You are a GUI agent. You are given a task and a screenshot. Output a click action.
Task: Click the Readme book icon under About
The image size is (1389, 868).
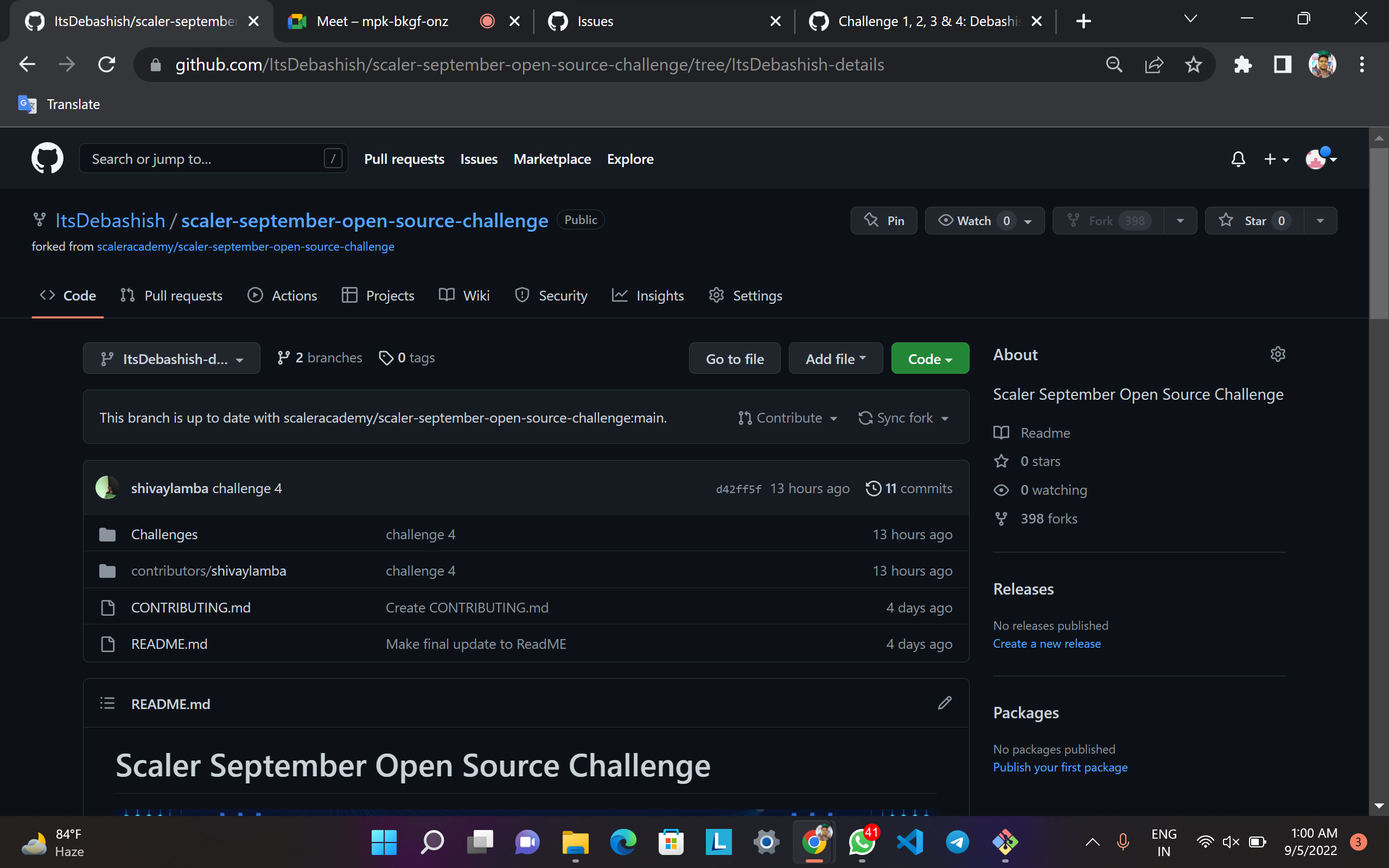click(1002, 432)
